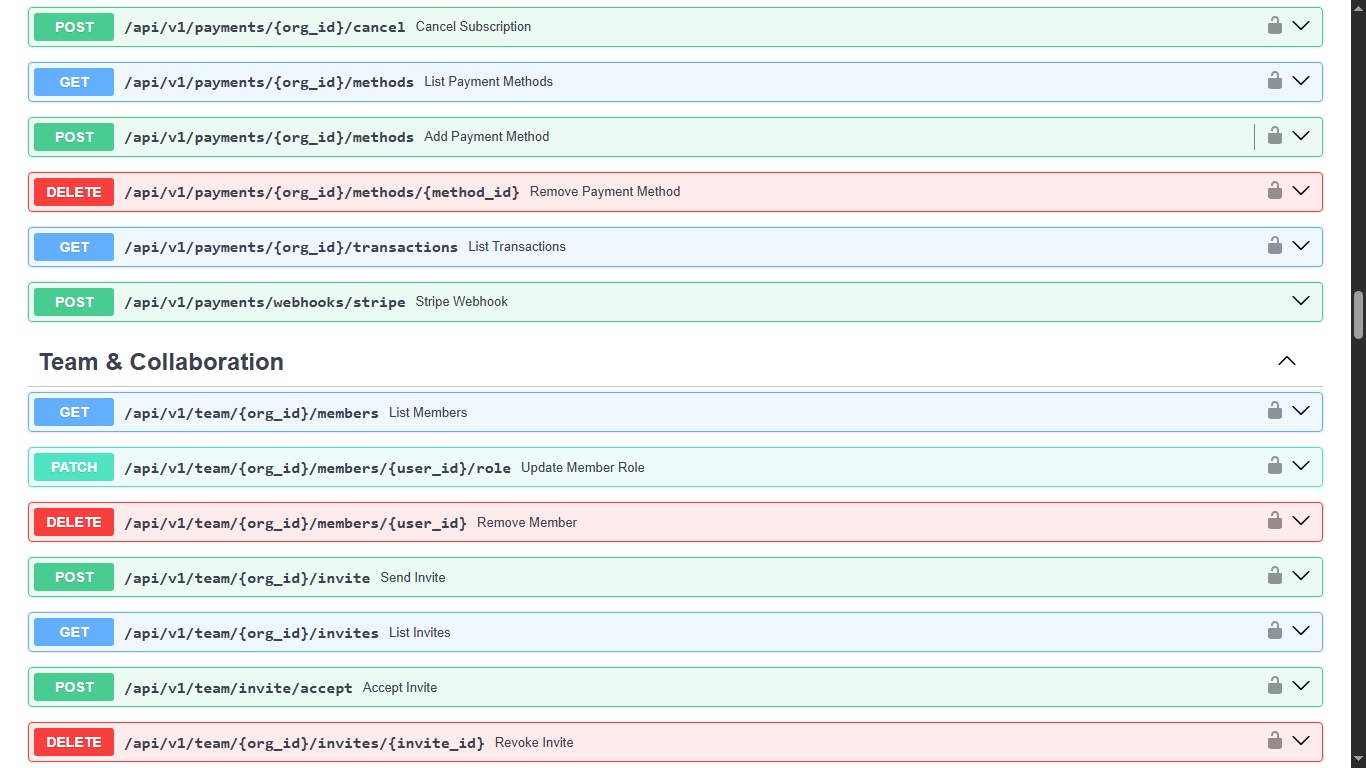Click the lock icon on Cancel Subscription
Screen dimensions: 1366x768
1275,25
